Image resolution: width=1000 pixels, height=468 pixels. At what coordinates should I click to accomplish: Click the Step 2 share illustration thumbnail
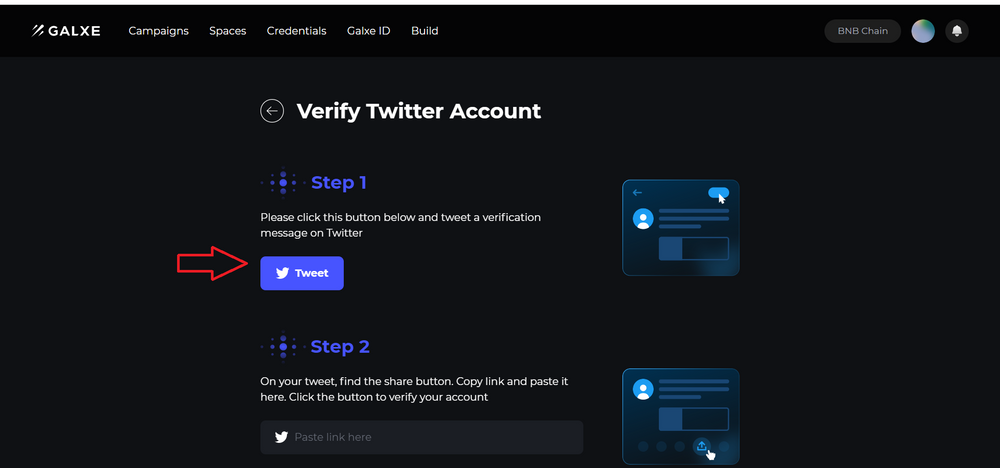pyautogui.click(x=680, y=416)
